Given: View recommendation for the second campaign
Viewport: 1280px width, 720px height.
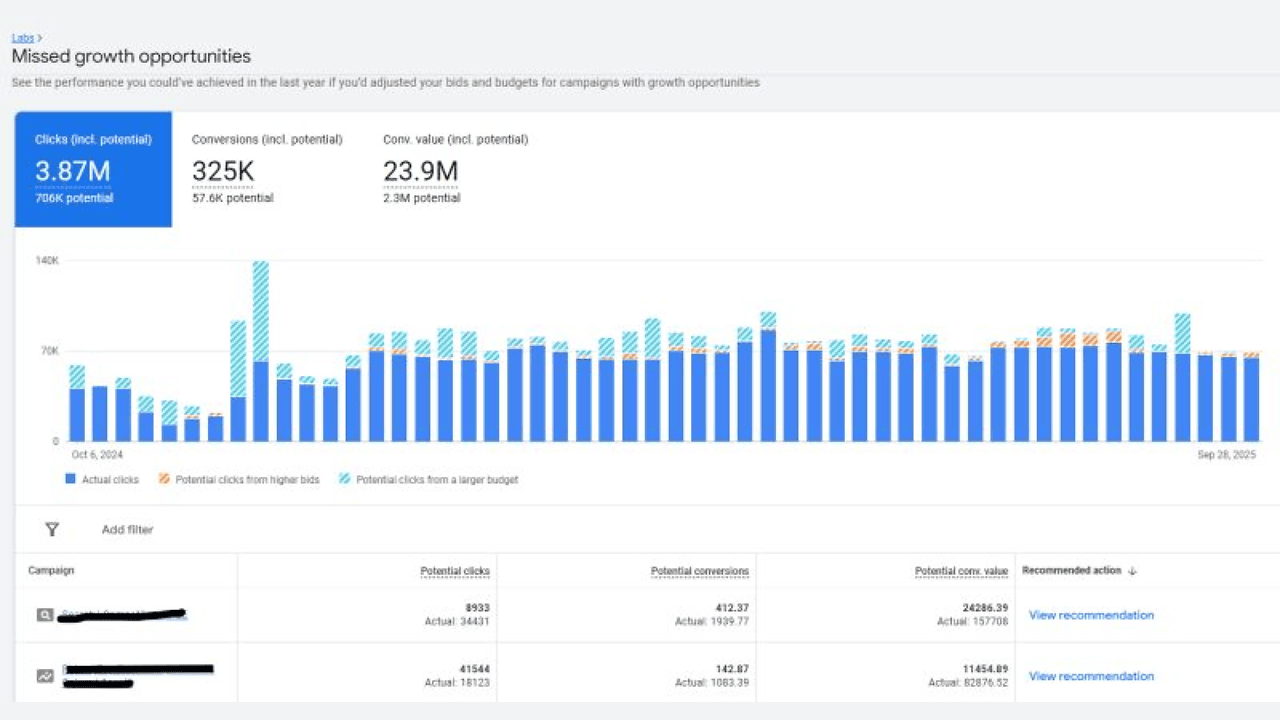Looking at the screenshot, I should pos(1091,676).
